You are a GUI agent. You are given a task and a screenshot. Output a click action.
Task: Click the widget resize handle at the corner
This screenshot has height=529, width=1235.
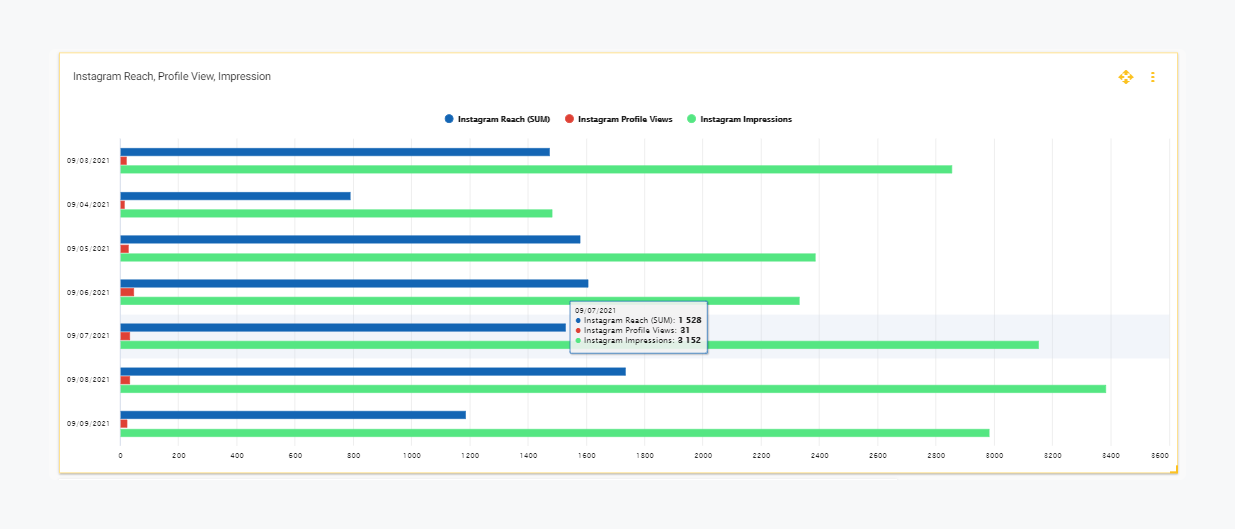1174,469
